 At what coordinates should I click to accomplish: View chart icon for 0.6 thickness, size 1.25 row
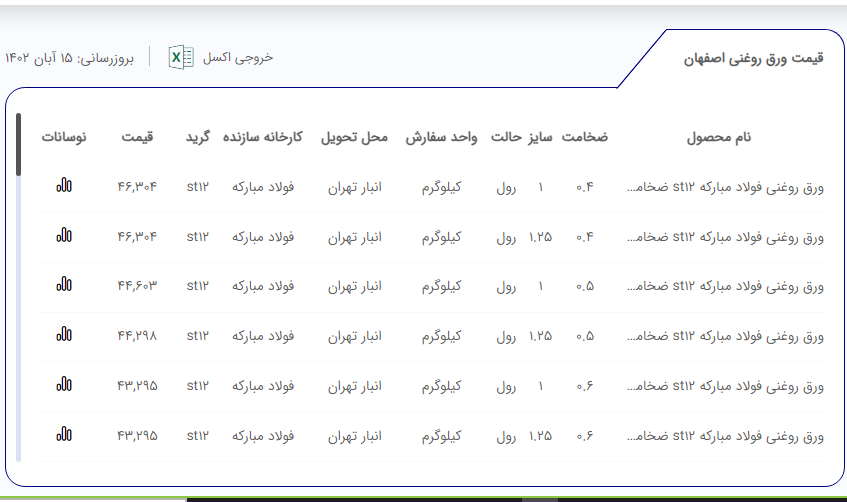point(64,435)
